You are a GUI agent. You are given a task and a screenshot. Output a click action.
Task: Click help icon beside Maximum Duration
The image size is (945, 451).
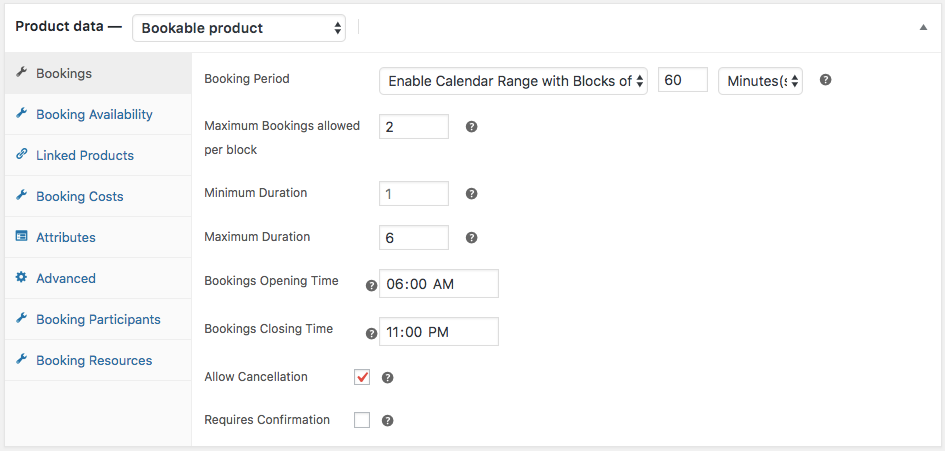coord(472,238)
